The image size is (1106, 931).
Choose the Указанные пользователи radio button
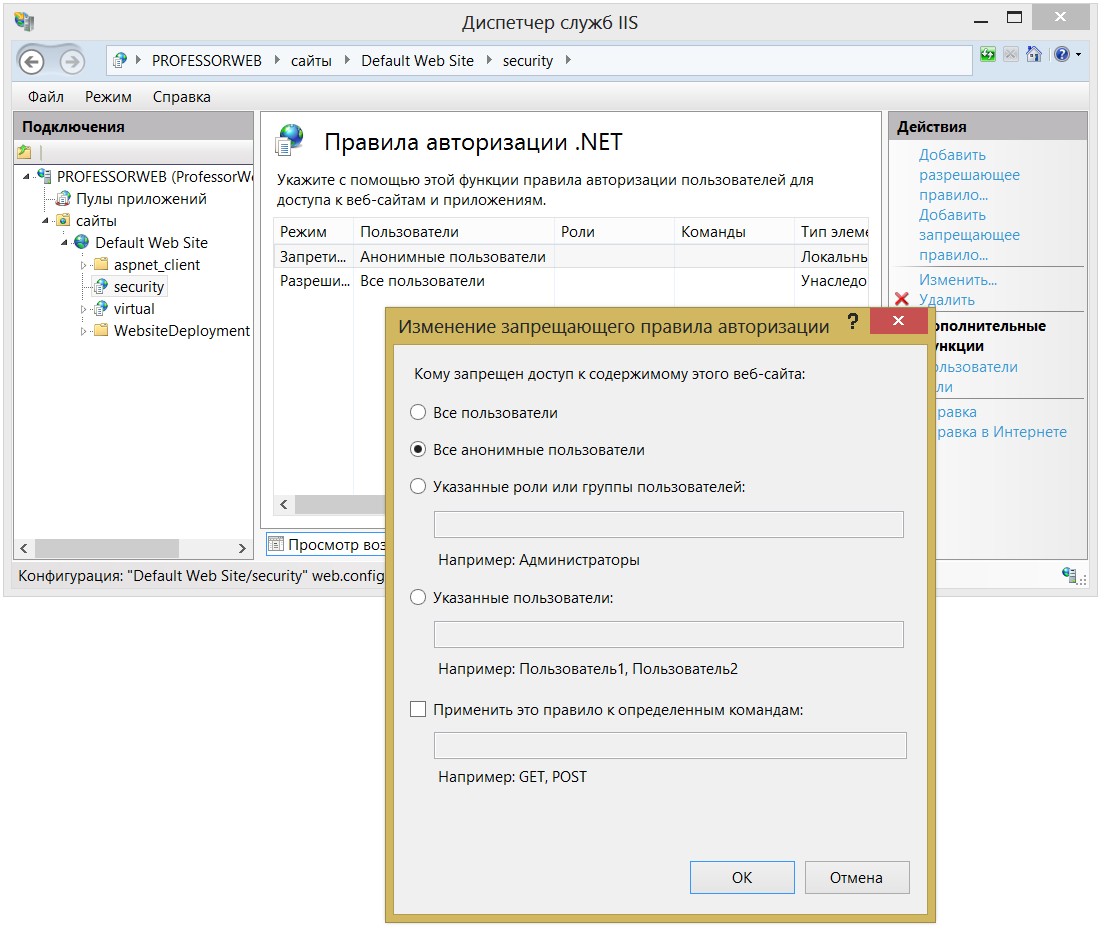pos(418,597)
